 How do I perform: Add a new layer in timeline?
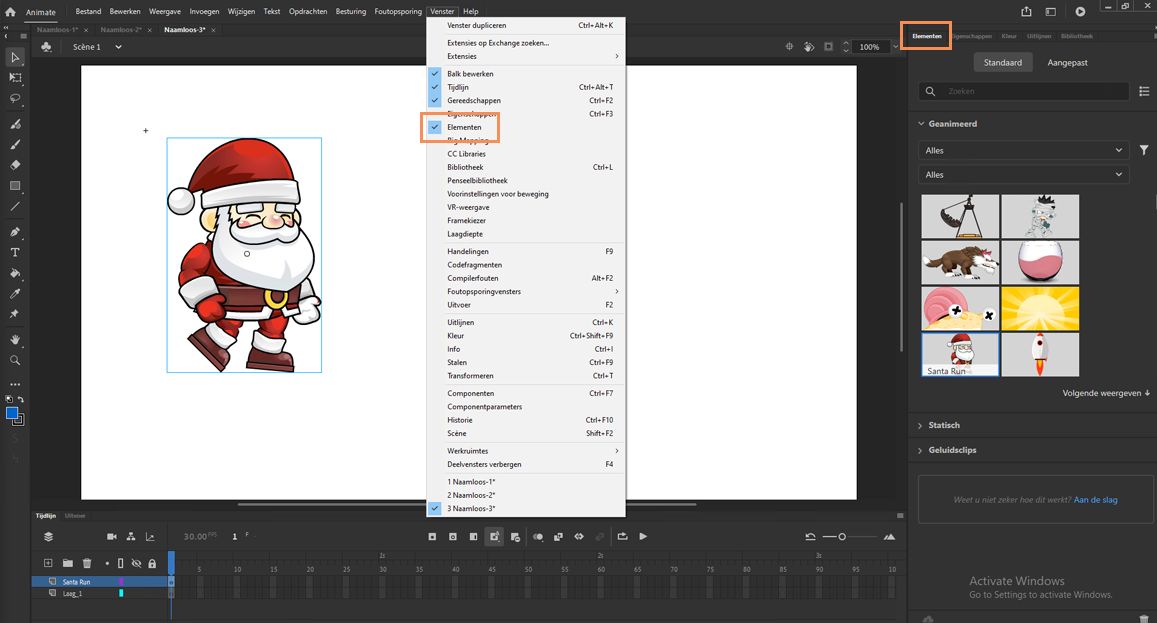pyautogui.click(x=48, y=563)
